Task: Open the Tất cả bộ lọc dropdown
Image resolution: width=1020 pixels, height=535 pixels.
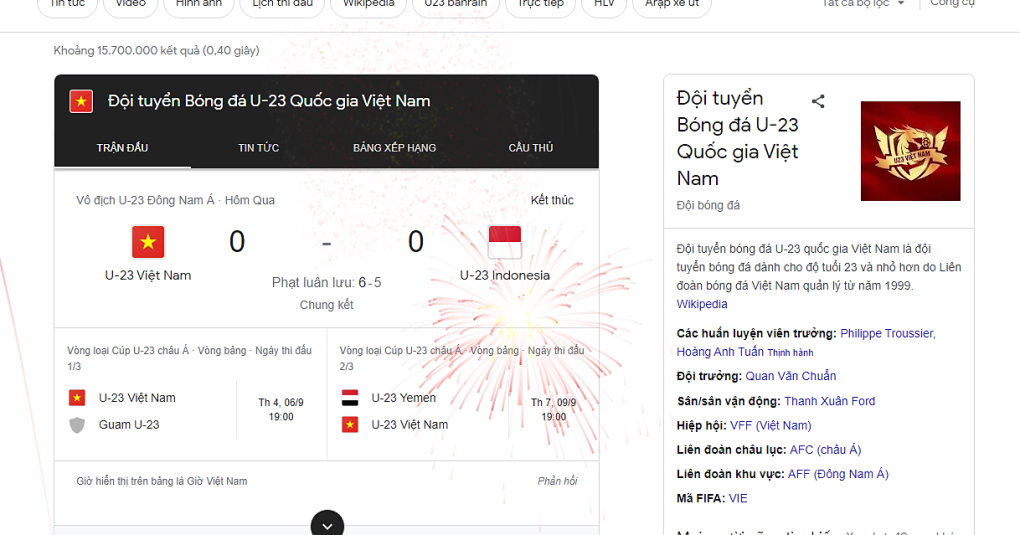Action: 863,3
